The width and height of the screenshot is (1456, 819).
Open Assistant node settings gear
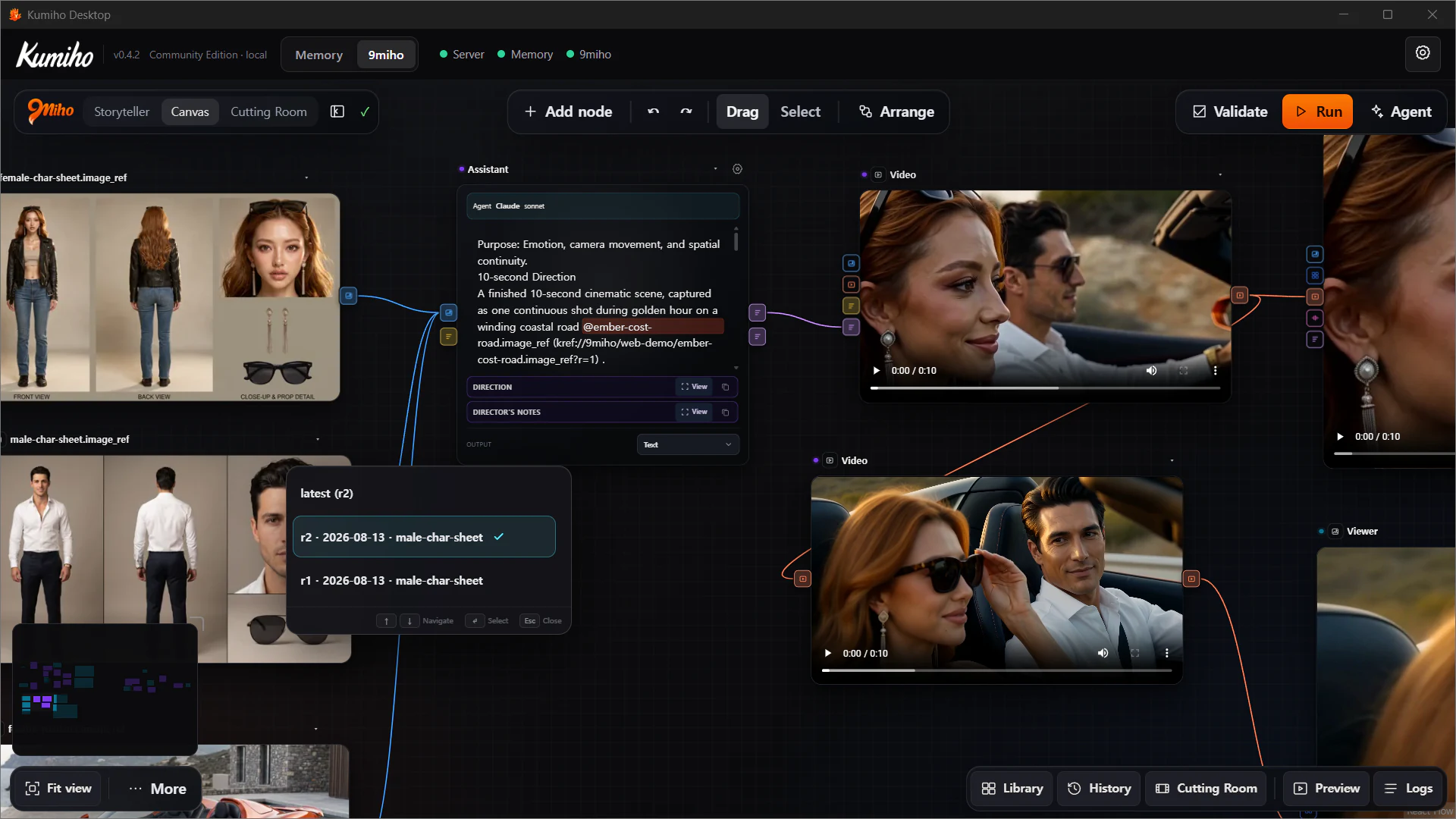coord(737,169)
